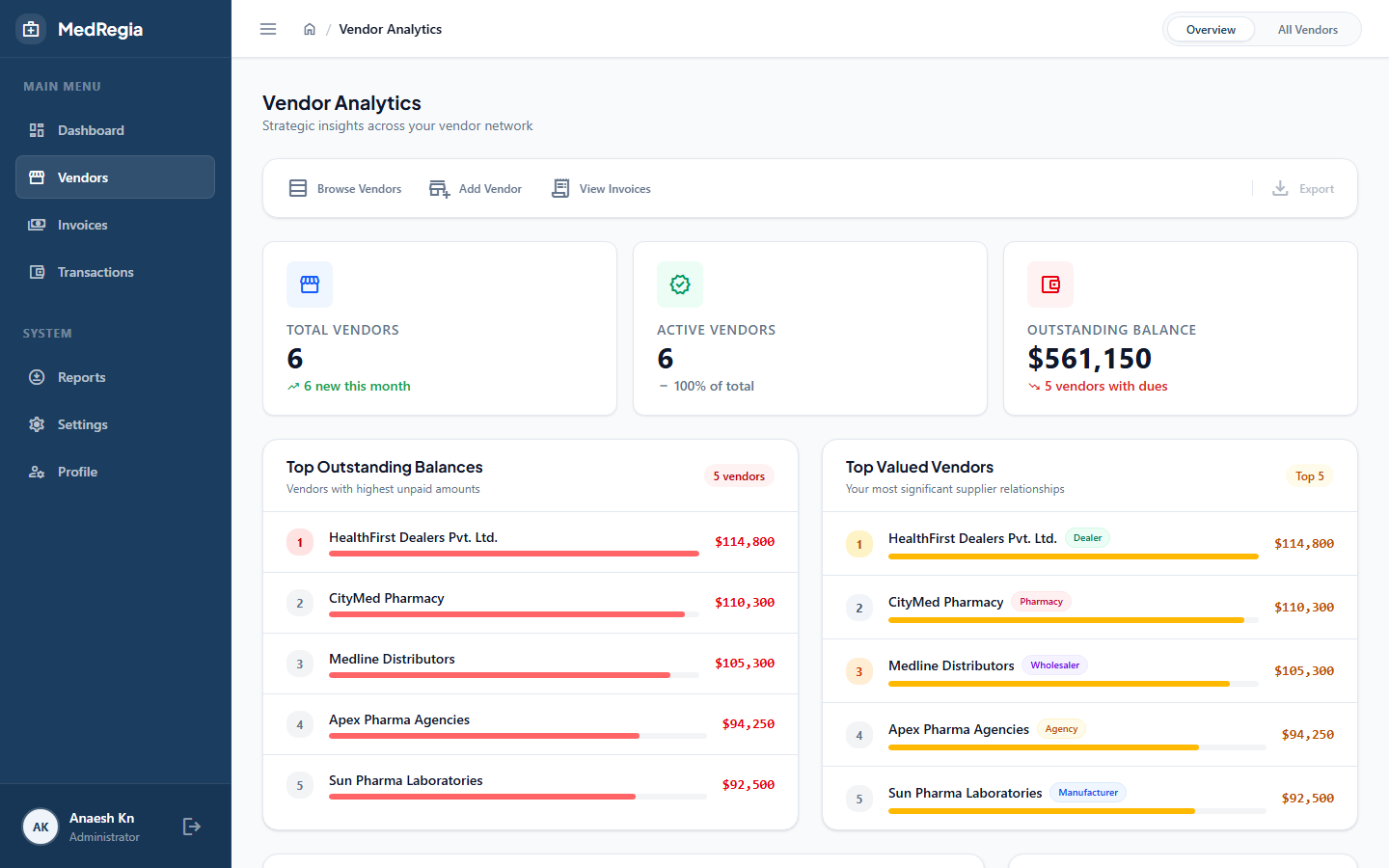Open Invoices from the main menu
This screenshot has width=1389, height=868.
pyautogui.click(x=115, y=225)
